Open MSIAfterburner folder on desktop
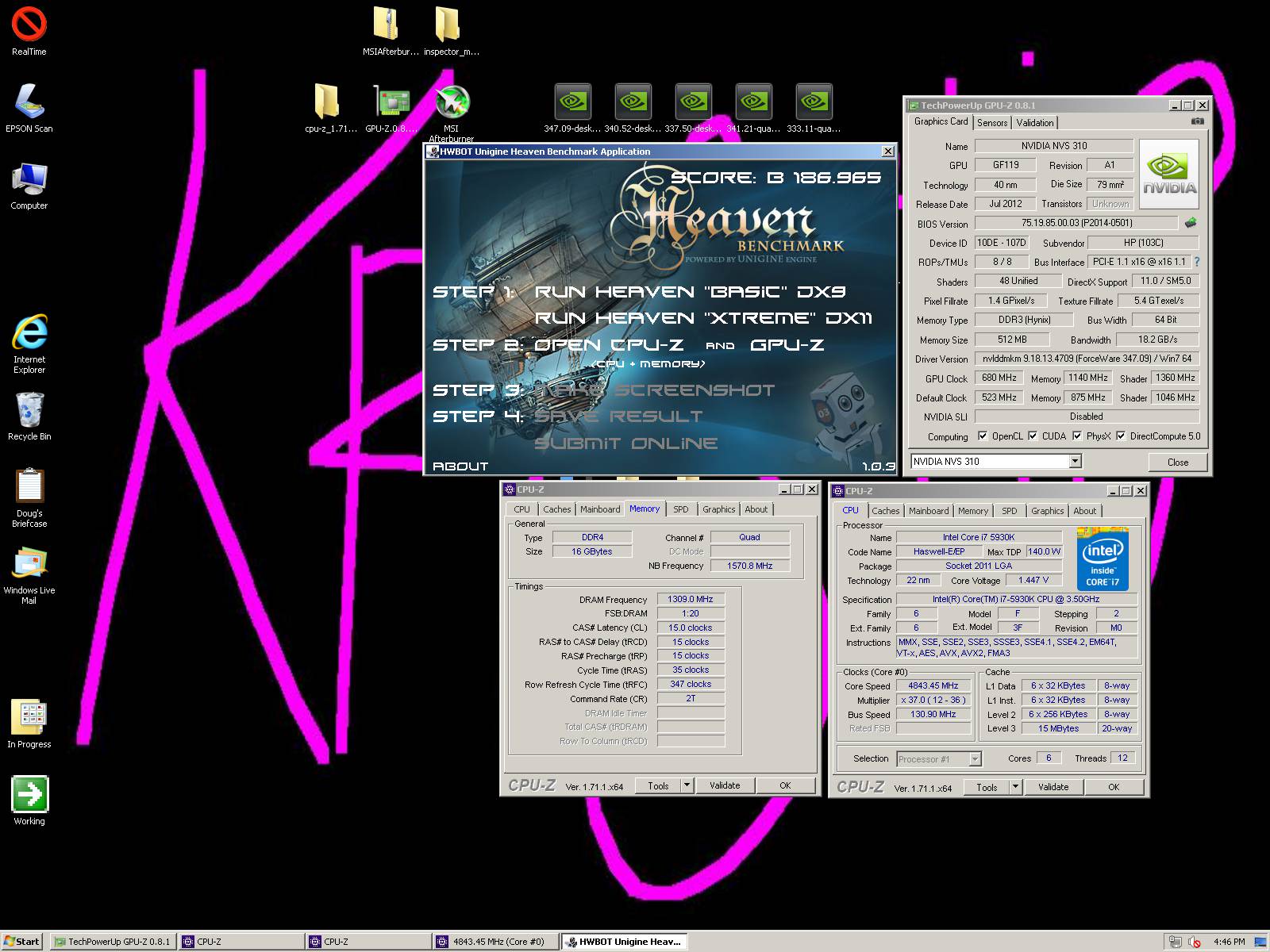Image resolution: width=1270 pixels, height=952 pixels. tap(389, 32)
